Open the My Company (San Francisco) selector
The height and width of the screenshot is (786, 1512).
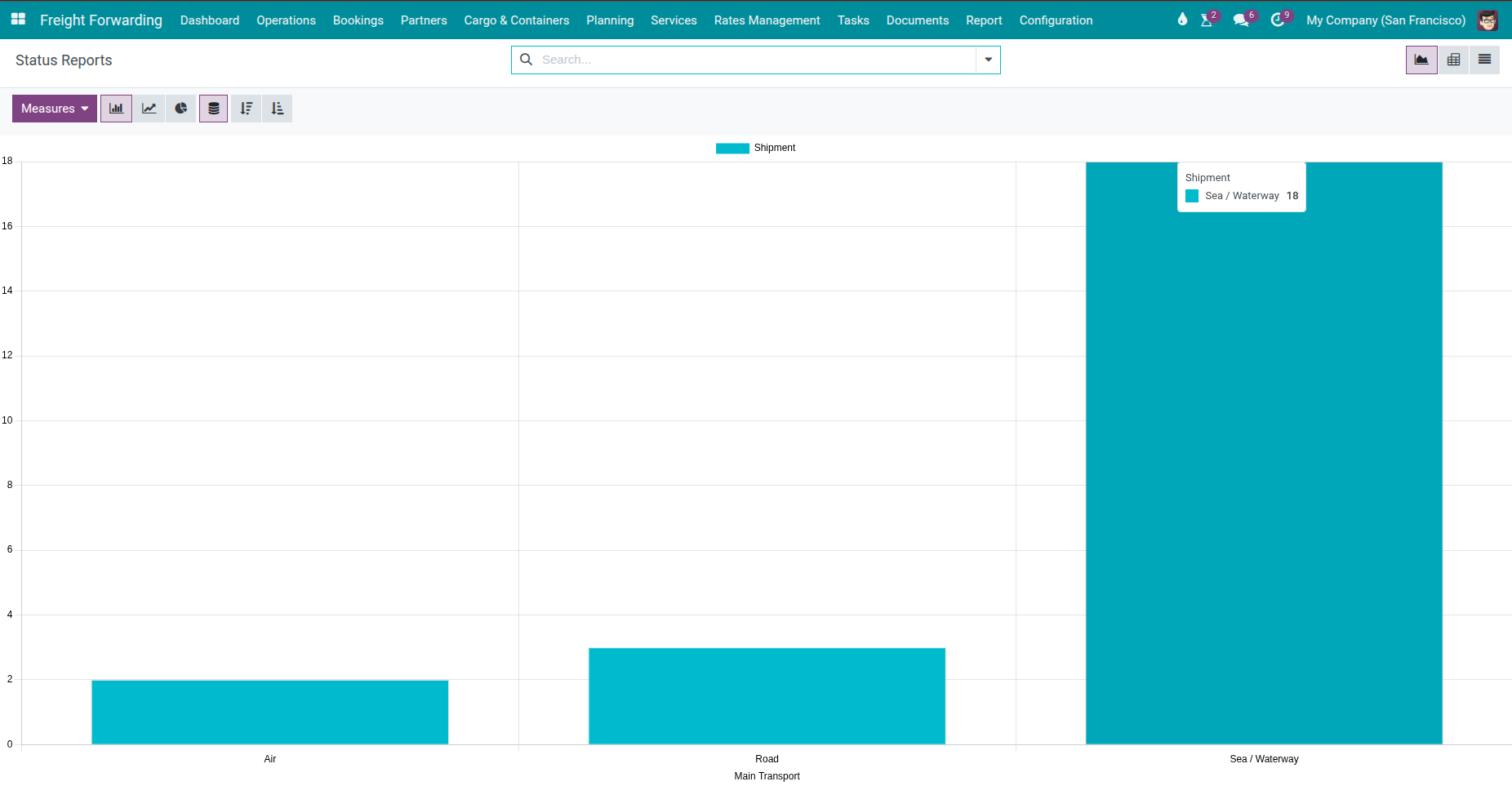click(1385, 20)
